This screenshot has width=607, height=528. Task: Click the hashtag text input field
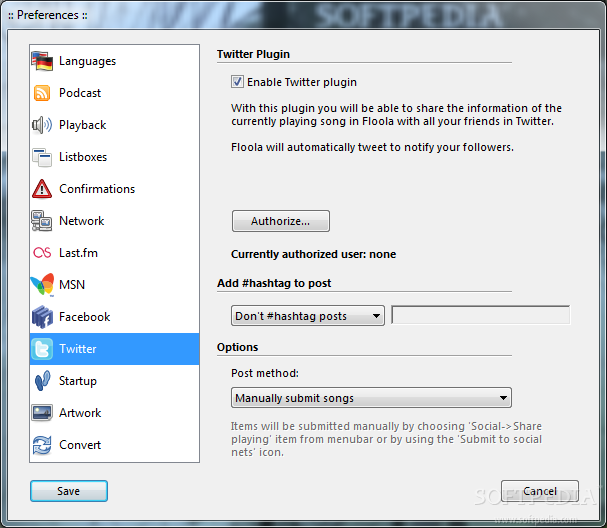tap(480, 315)
